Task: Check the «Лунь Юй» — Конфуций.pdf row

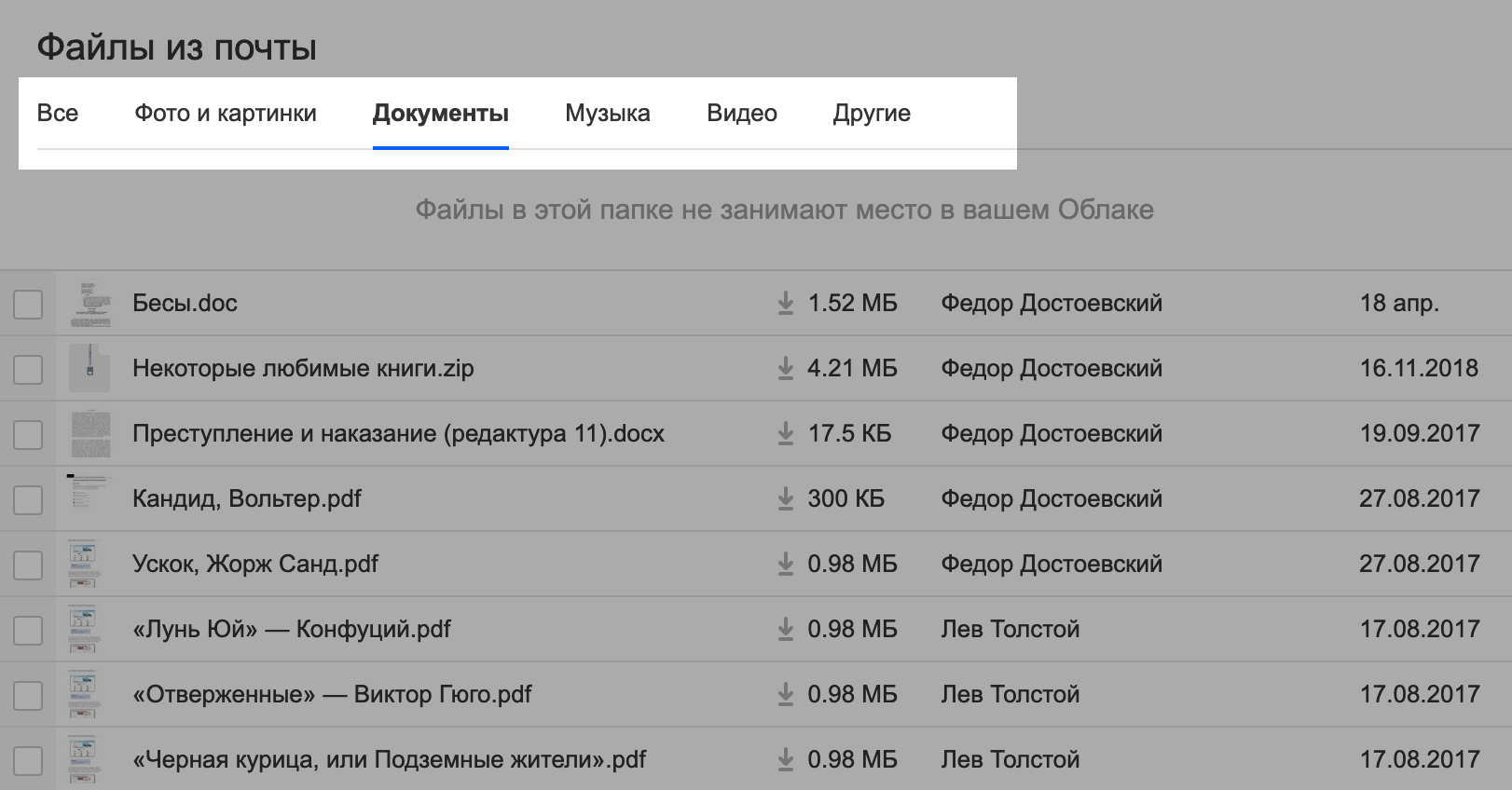Action: tap(28, 630)
